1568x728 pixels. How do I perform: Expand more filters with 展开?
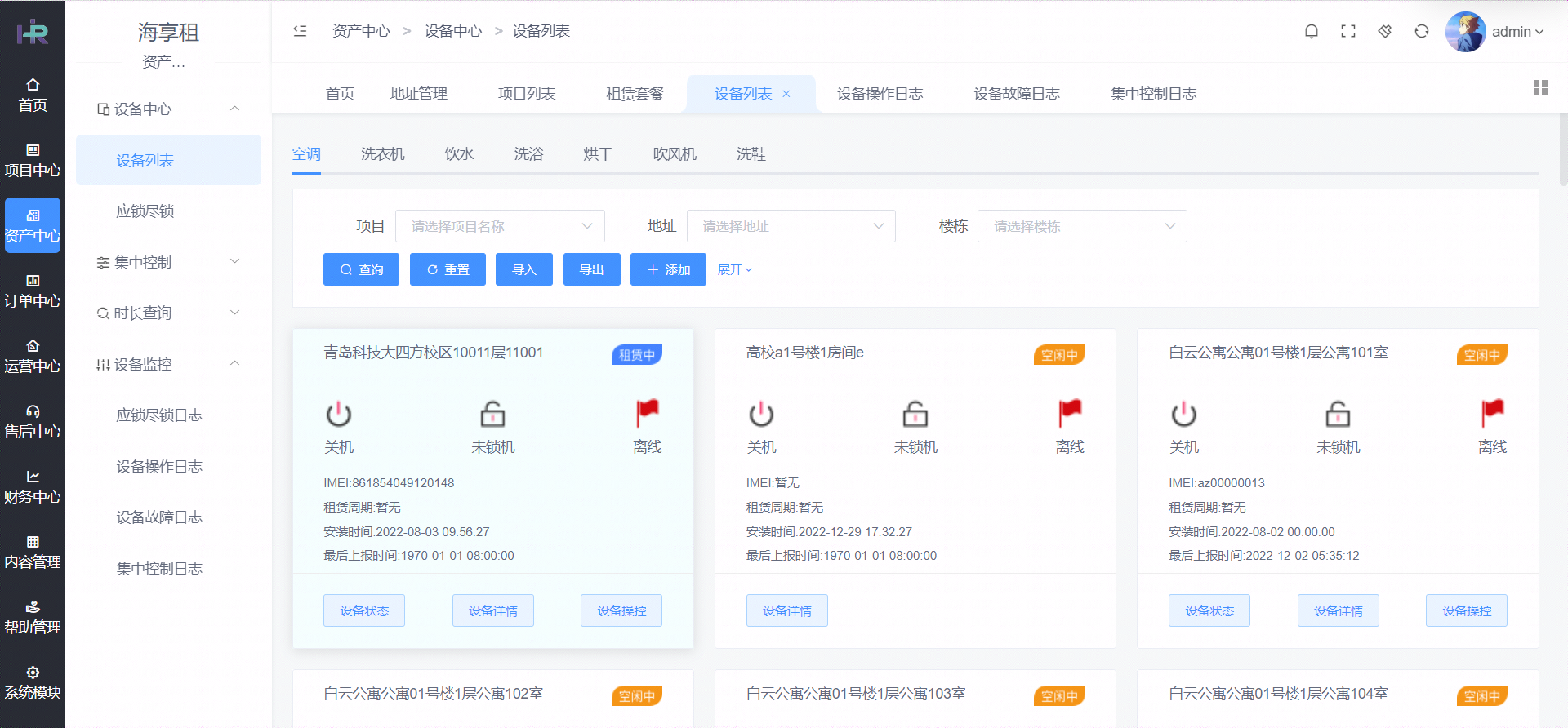click(735, 269)
